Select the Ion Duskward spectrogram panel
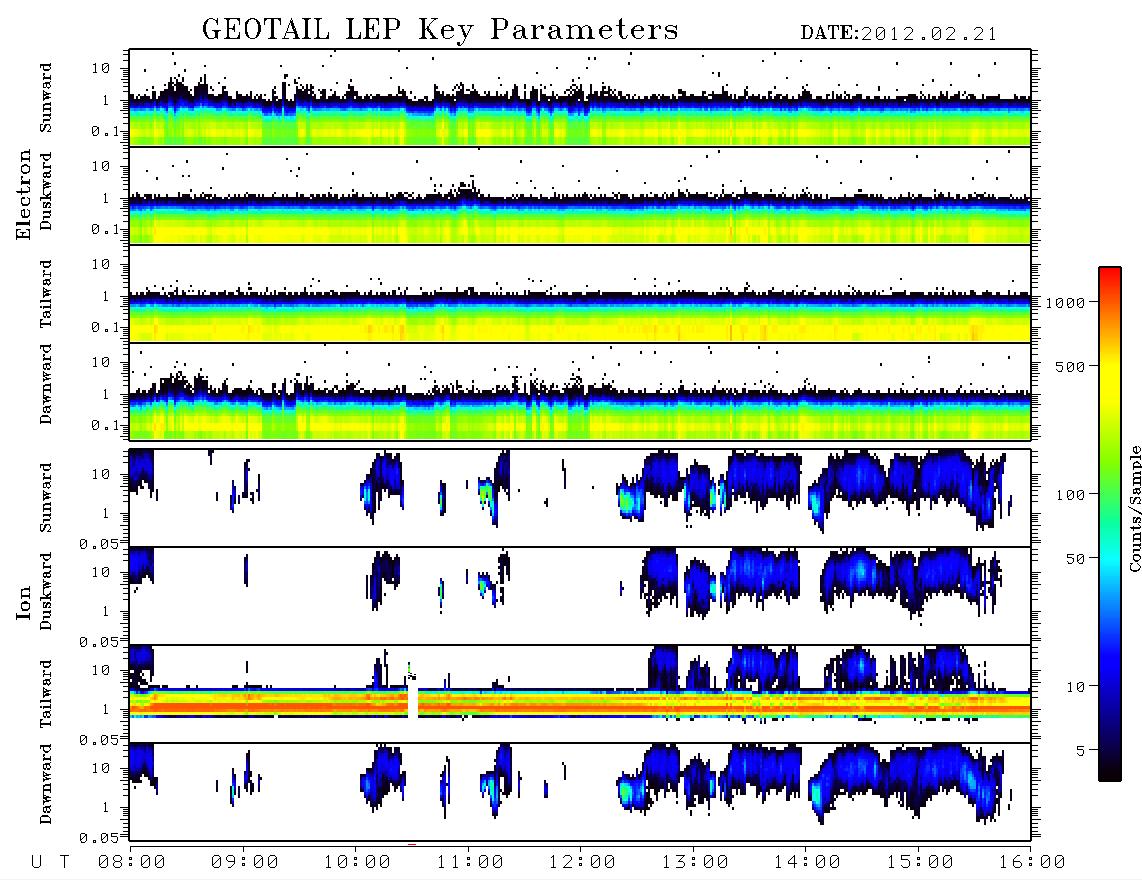 click(580, 596)
